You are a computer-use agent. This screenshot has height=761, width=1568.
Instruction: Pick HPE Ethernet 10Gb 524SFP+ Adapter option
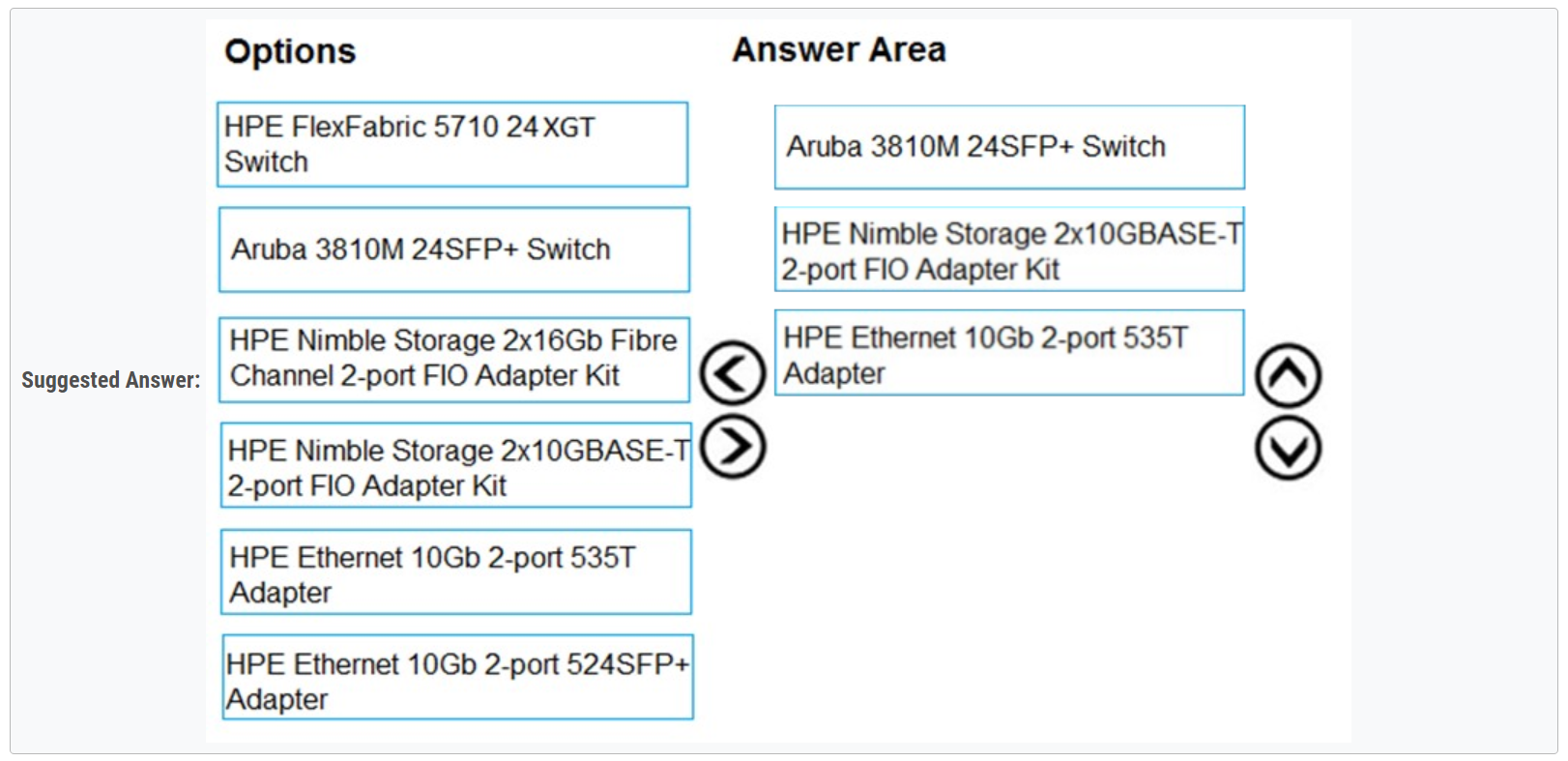coord(457,680)
